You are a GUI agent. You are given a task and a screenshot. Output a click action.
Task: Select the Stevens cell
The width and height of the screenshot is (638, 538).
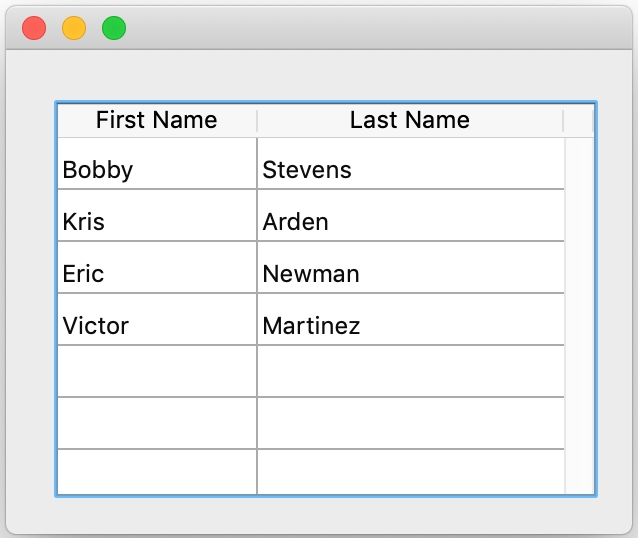pyautogui.click(x=410, y=169)
